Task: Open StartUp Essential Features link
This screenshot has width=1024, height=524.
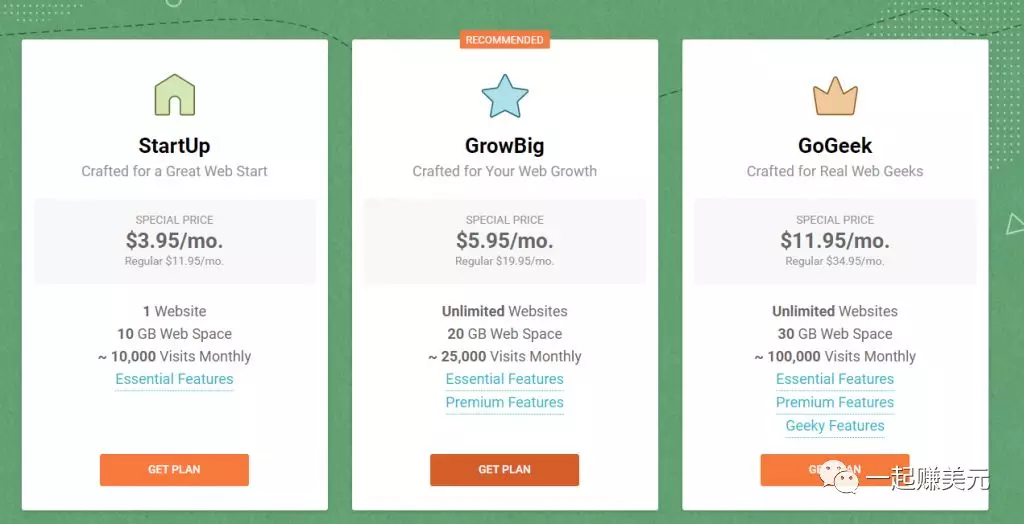Action: click(174, 379)
